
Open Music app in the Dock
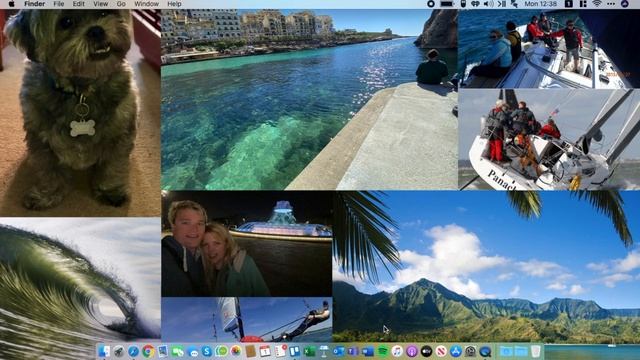[x=397, y=351]
